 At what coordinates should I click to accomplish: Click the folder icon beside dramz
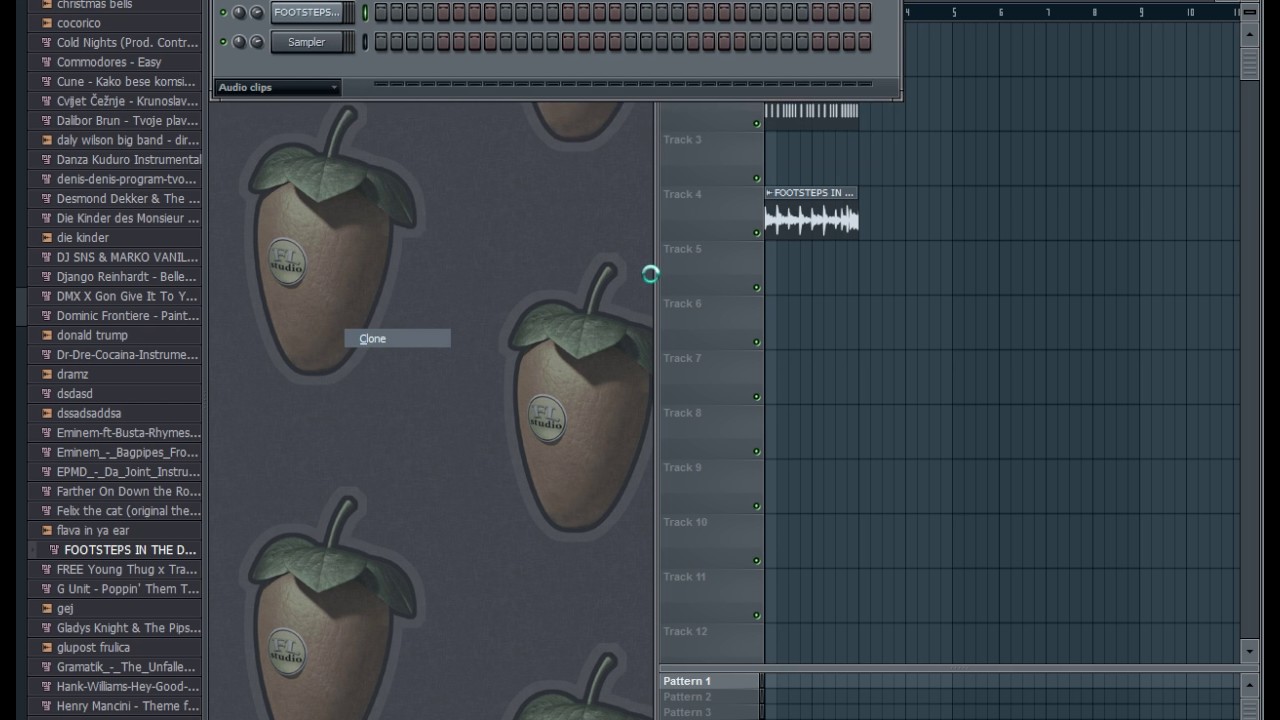[x=46, y=374]
